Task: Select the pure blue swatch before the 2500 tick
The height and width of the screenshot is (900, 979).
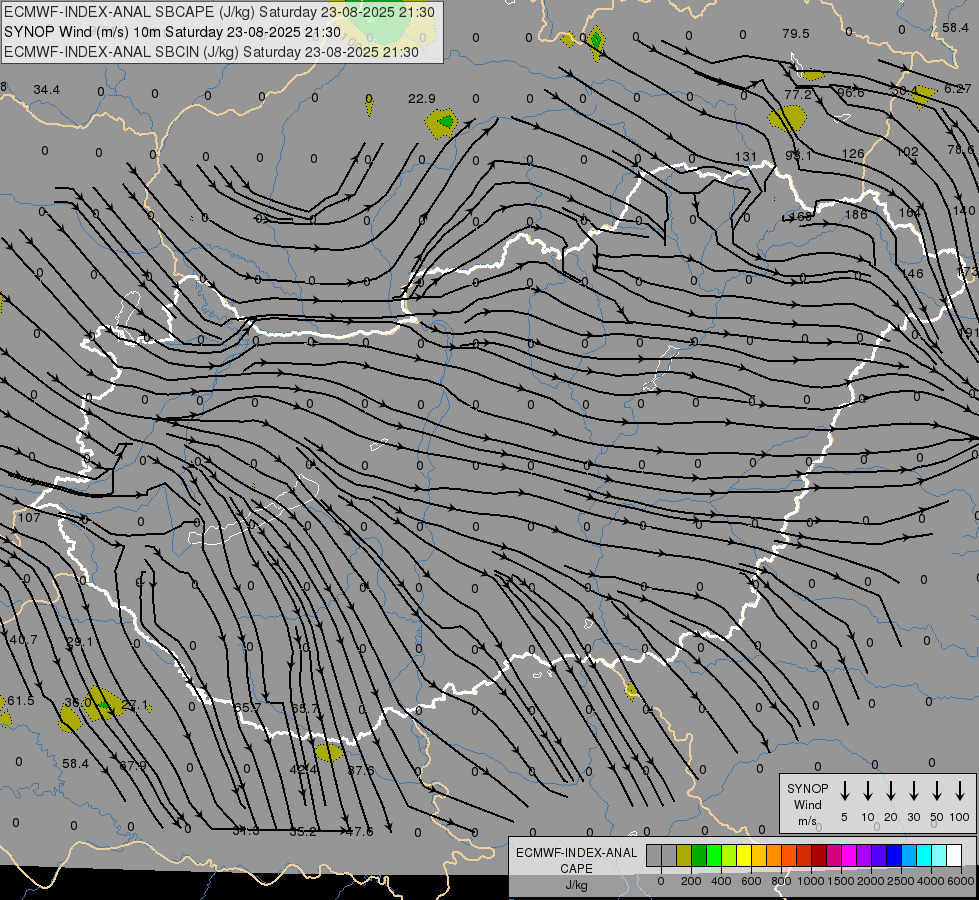Action: (x=894, y=855)
